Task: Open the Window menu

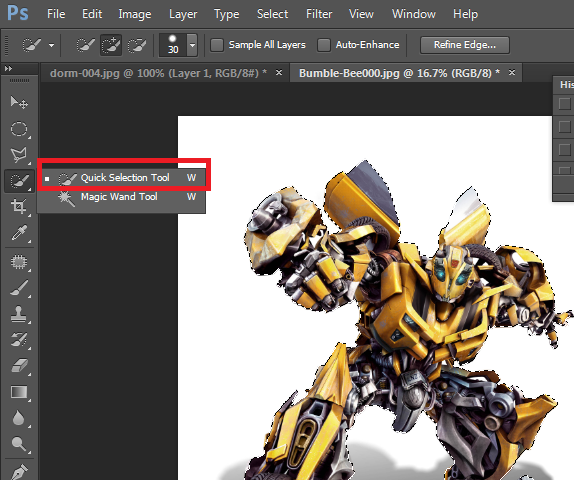Action: (414, 14)
